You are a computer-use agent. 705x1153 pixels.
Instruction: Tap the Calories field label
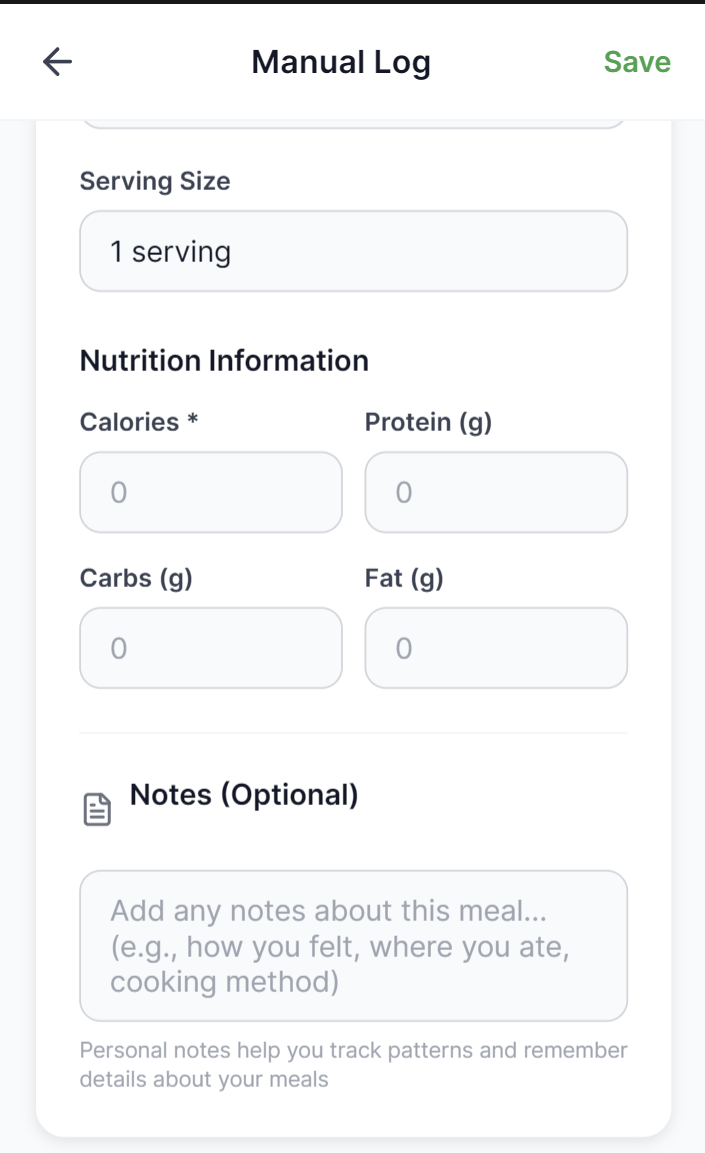(139, 422)
